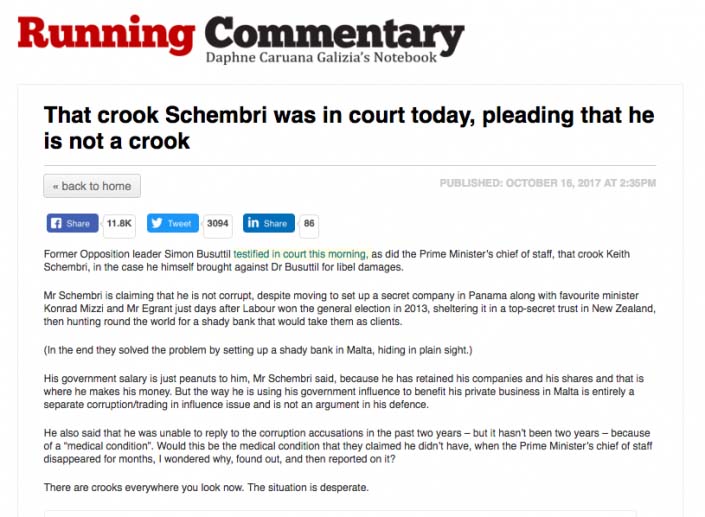Screen dimensions: 705x517
Task: Click the 'There are crooks everywhere' closing line
Action: (x=206, y=487)
